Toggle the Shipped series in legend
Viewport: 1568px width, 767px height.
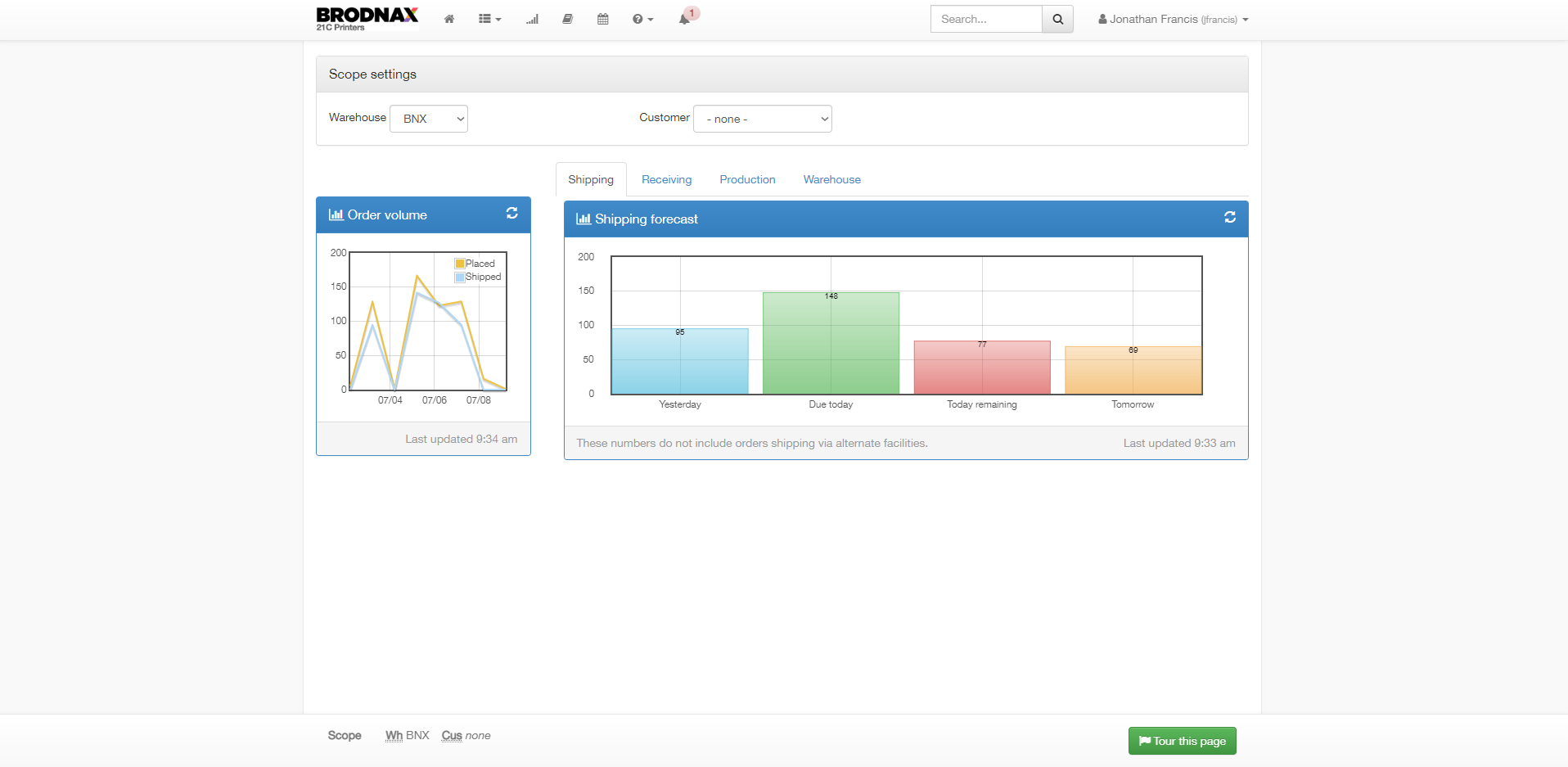[x=478, y=277]
